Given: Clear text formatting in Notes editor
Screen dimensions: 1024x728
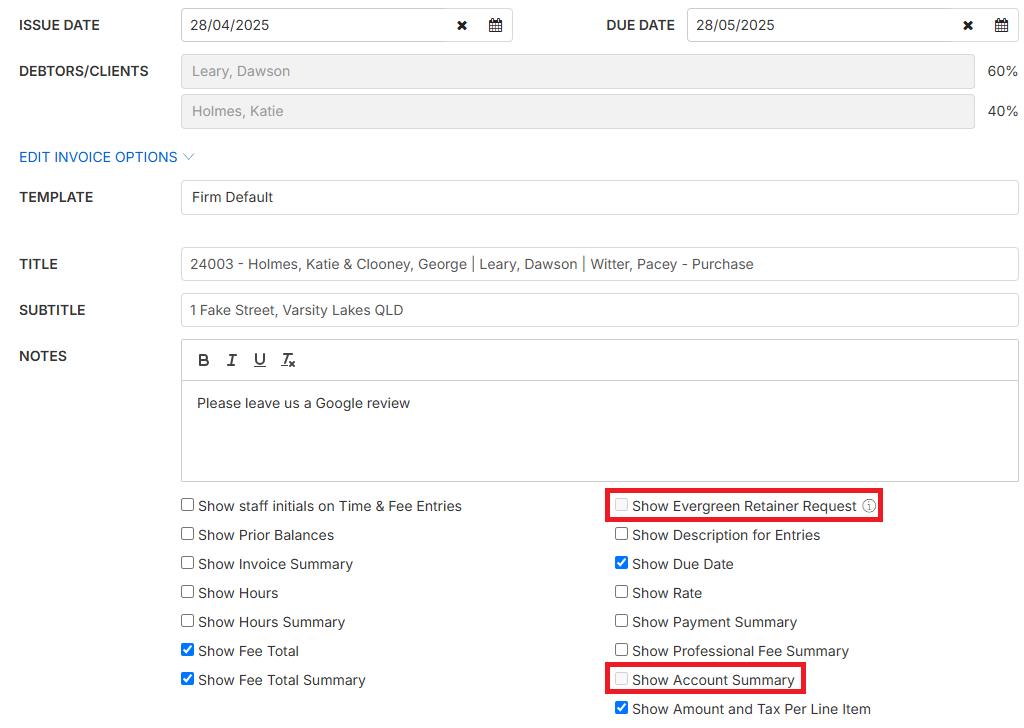Looking at the screenshot, I should (x=288, y=360).
